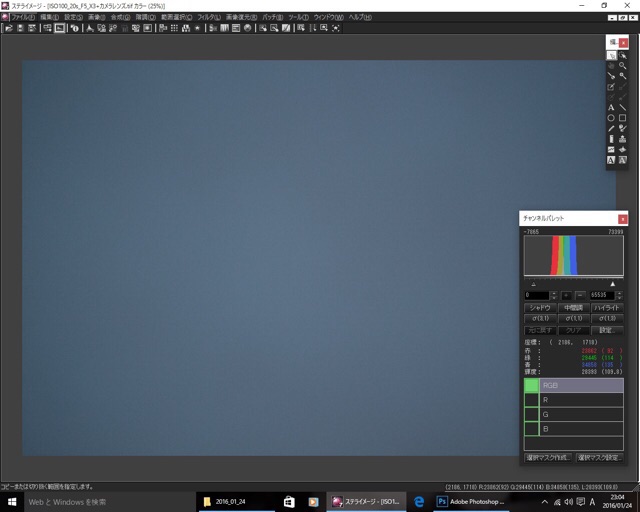Click the minimum level input field showing 0
Image resolution: width=640 pixels, height=512 pixels.
tap(537, 295)
